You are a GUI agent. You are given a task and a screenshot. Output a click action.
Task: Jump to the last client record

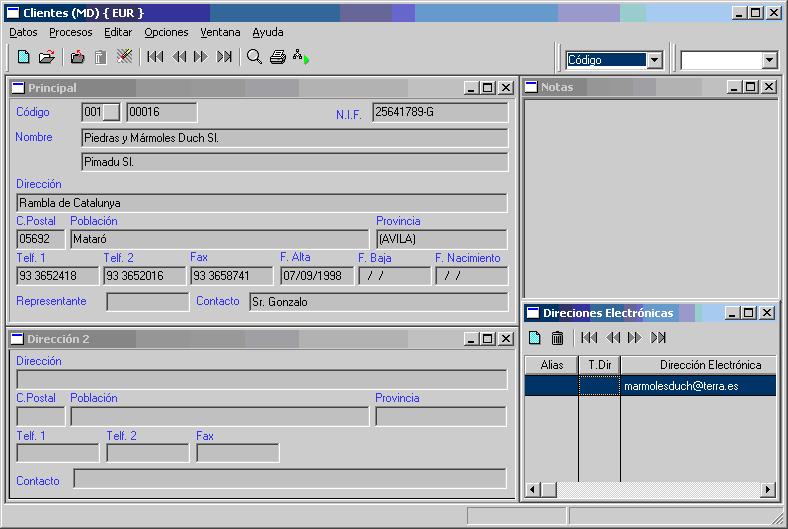225,57
